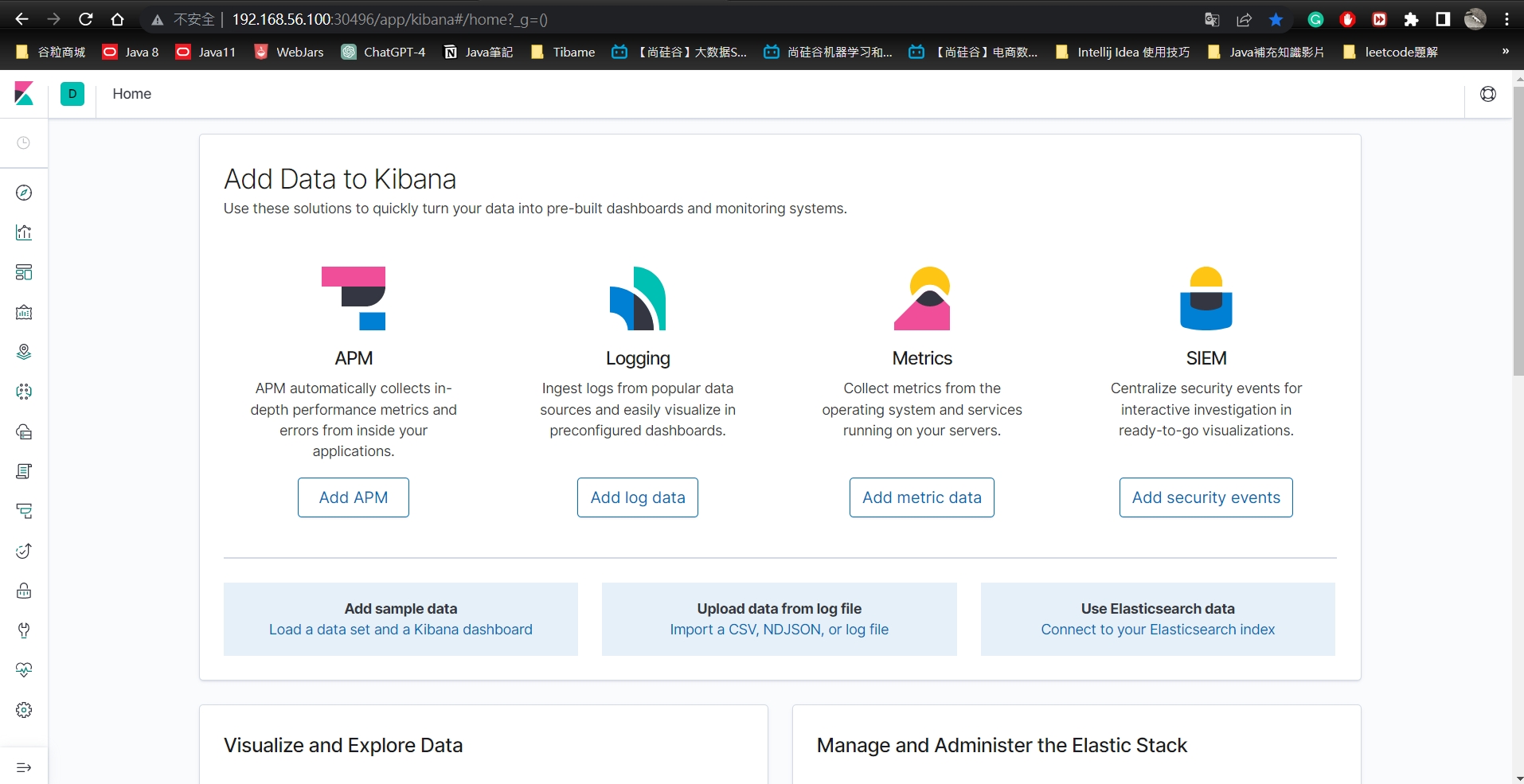Open the Tibame bookmarks folder
Screen dimensions: 1524x784
[x=563, y=52]
